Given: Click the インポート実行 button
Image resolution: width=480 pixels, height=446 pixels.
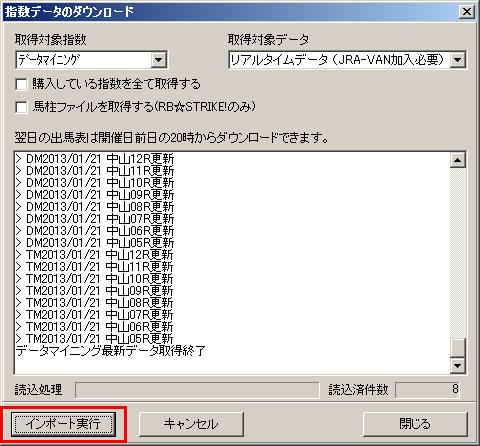Looking at the screenshot, I should coord(63,424).
